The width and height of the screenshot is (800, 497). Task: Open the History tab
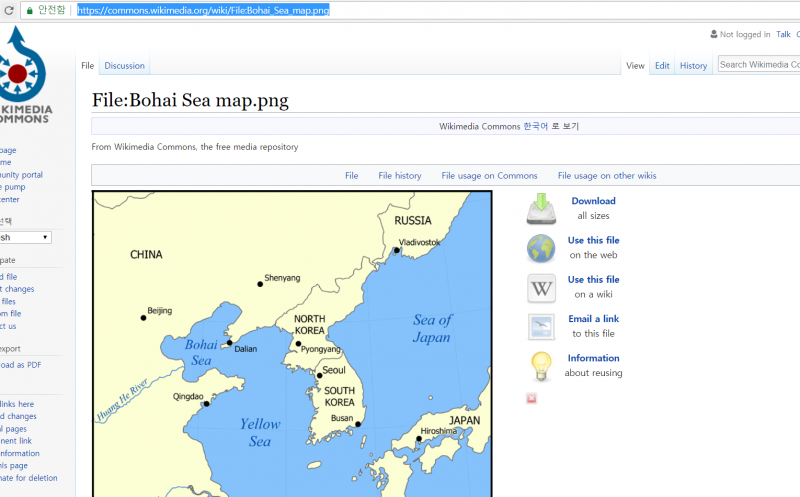tap(693, 66)
